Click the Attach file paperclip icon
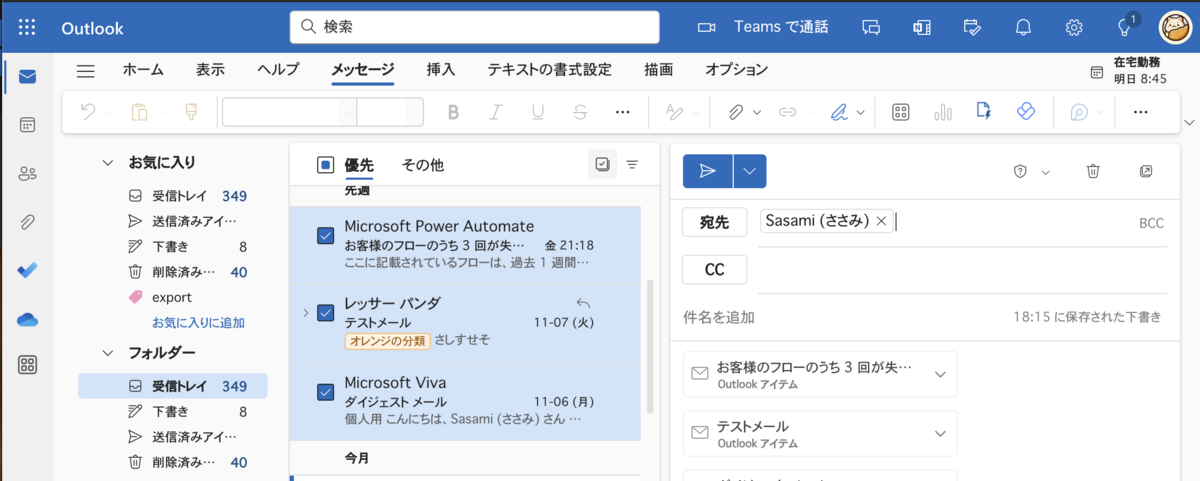Image resolution: width=1200 pixels, height=481 pixels. (x=735, y=112)
